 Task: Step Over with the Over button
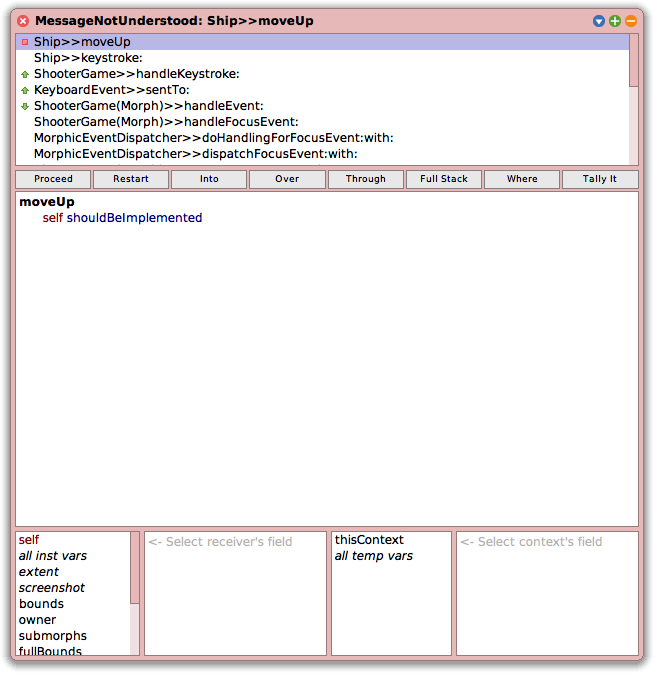tap(287, 179)
